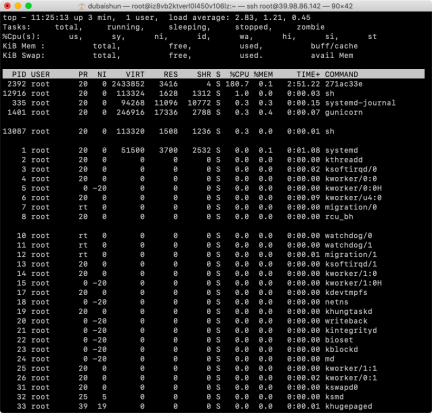Click the kworker/u4:0 command
Screen dimensions: 432x413
(353, 198)
